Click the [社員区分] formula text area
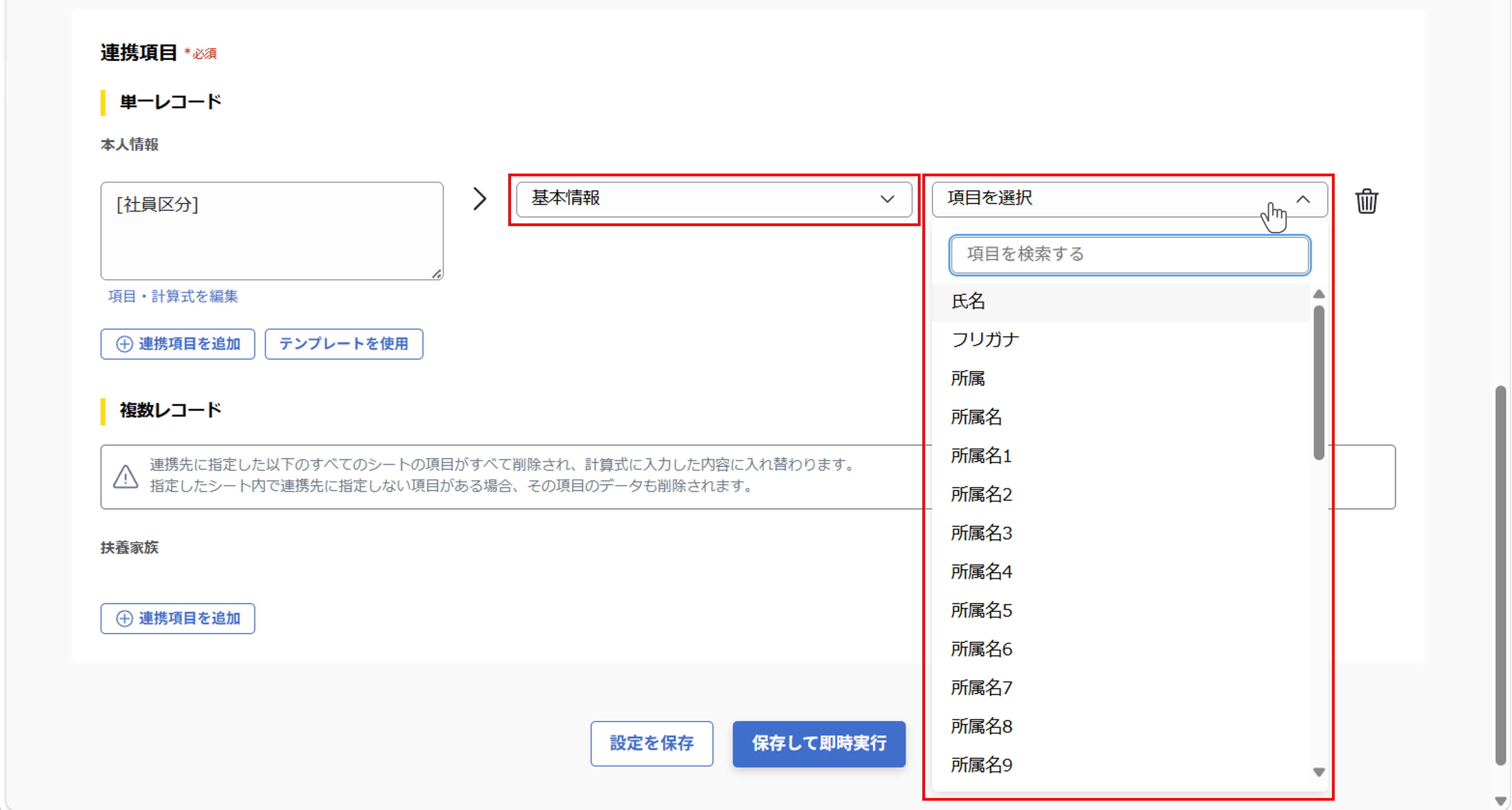The height and width of the screenshot is (810, 1512). (x=272, y=231)
